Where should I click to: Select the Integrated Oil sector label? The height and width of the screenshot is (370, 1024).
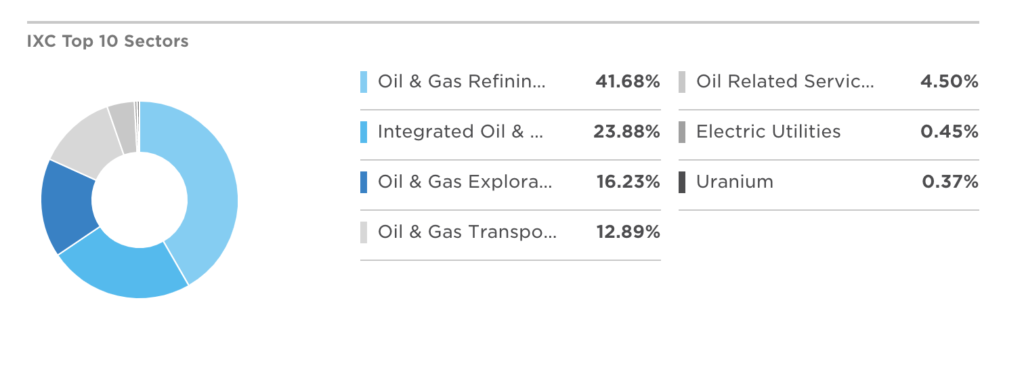pyautogui.click(x=460, y=132)
